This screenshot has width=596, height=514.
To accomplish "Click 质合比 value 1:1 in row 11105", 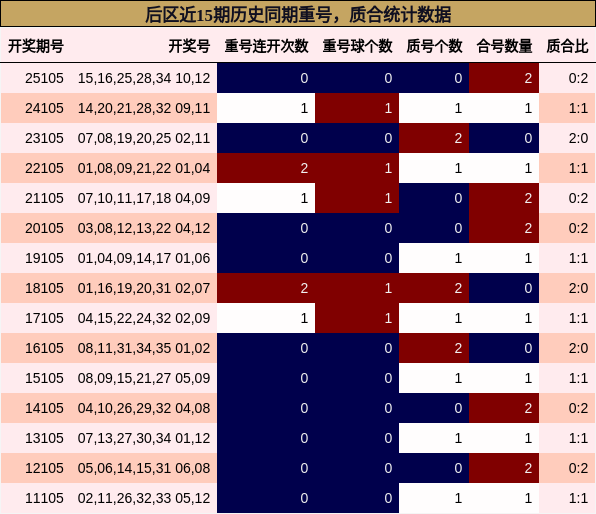I will (578, 498).
